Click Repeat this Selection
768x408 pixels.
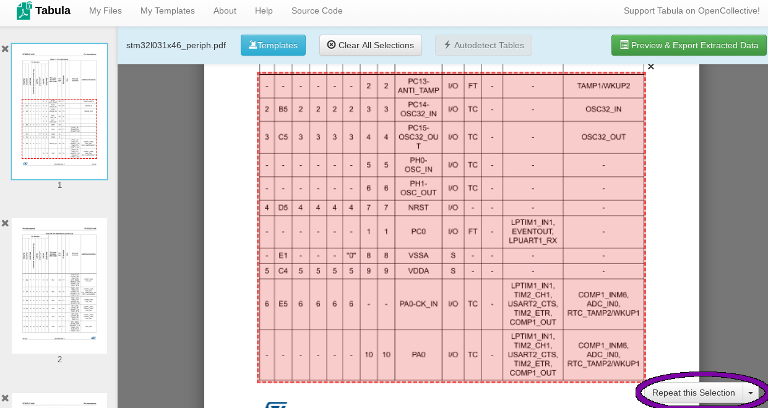pos(693,393)
